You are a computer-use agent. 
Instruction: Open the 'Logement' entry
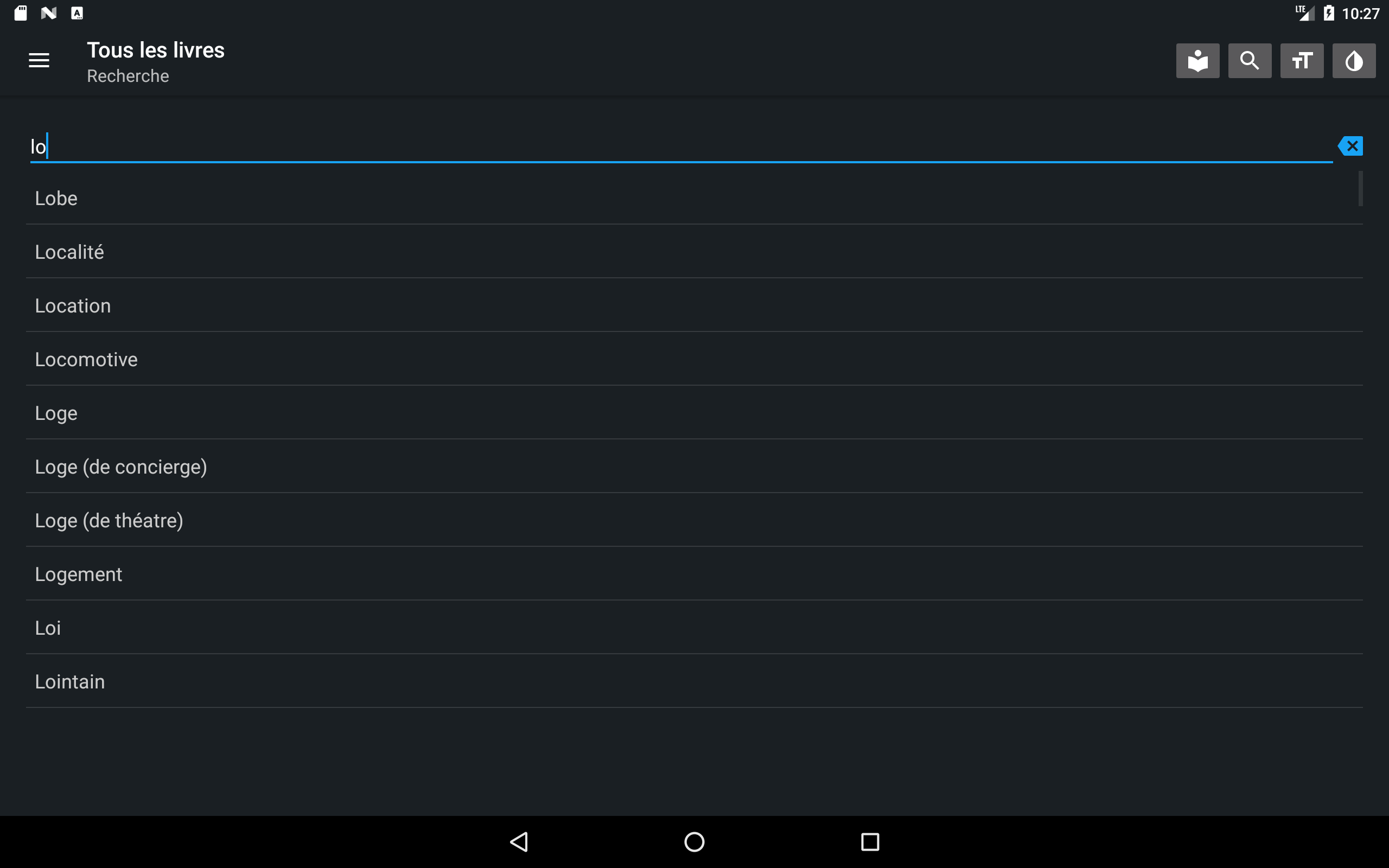[694, 574]
